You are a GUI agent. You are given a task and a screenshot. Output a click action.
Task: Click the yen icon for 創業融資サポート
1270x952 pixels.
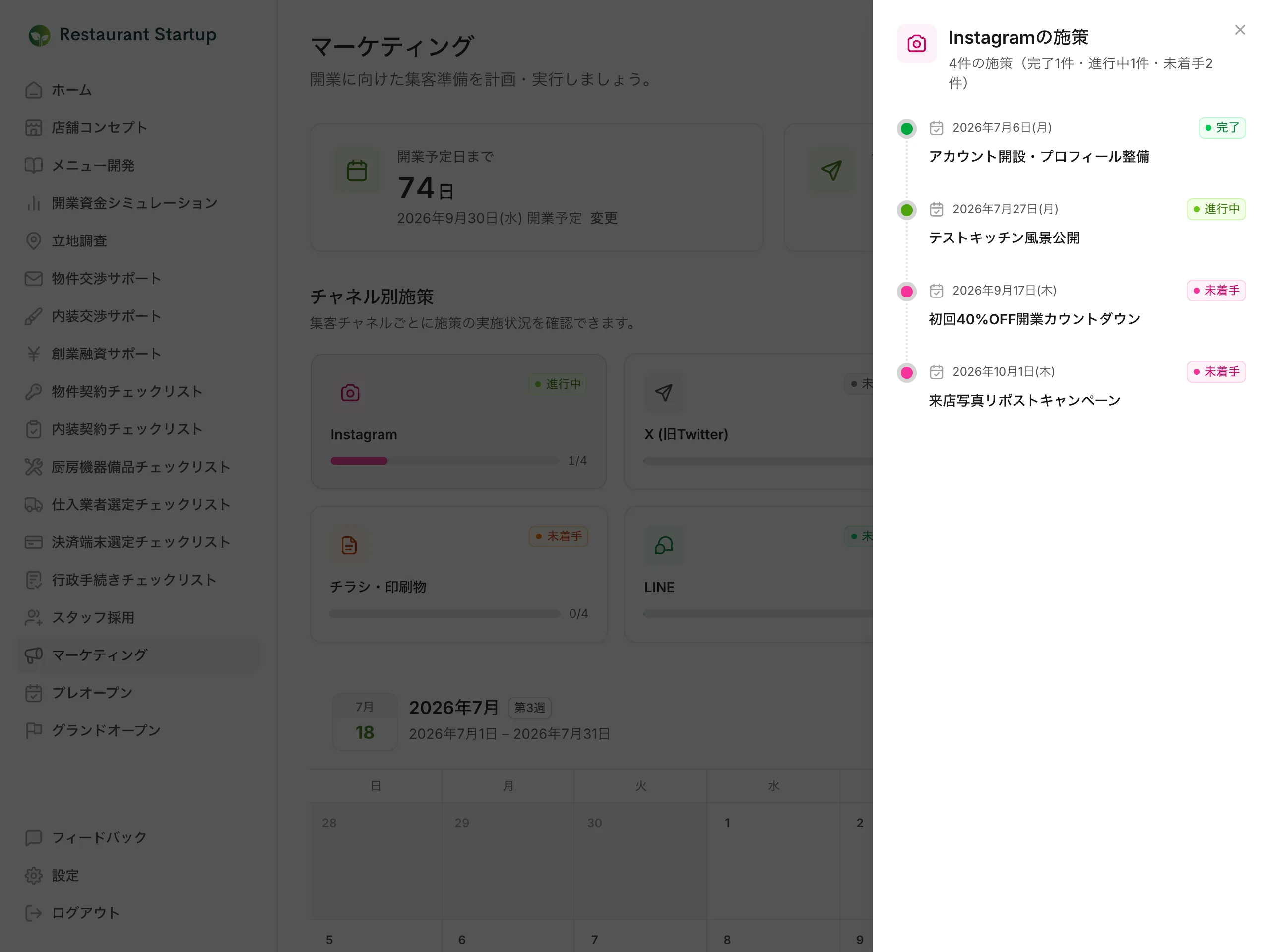click(34, 354)
